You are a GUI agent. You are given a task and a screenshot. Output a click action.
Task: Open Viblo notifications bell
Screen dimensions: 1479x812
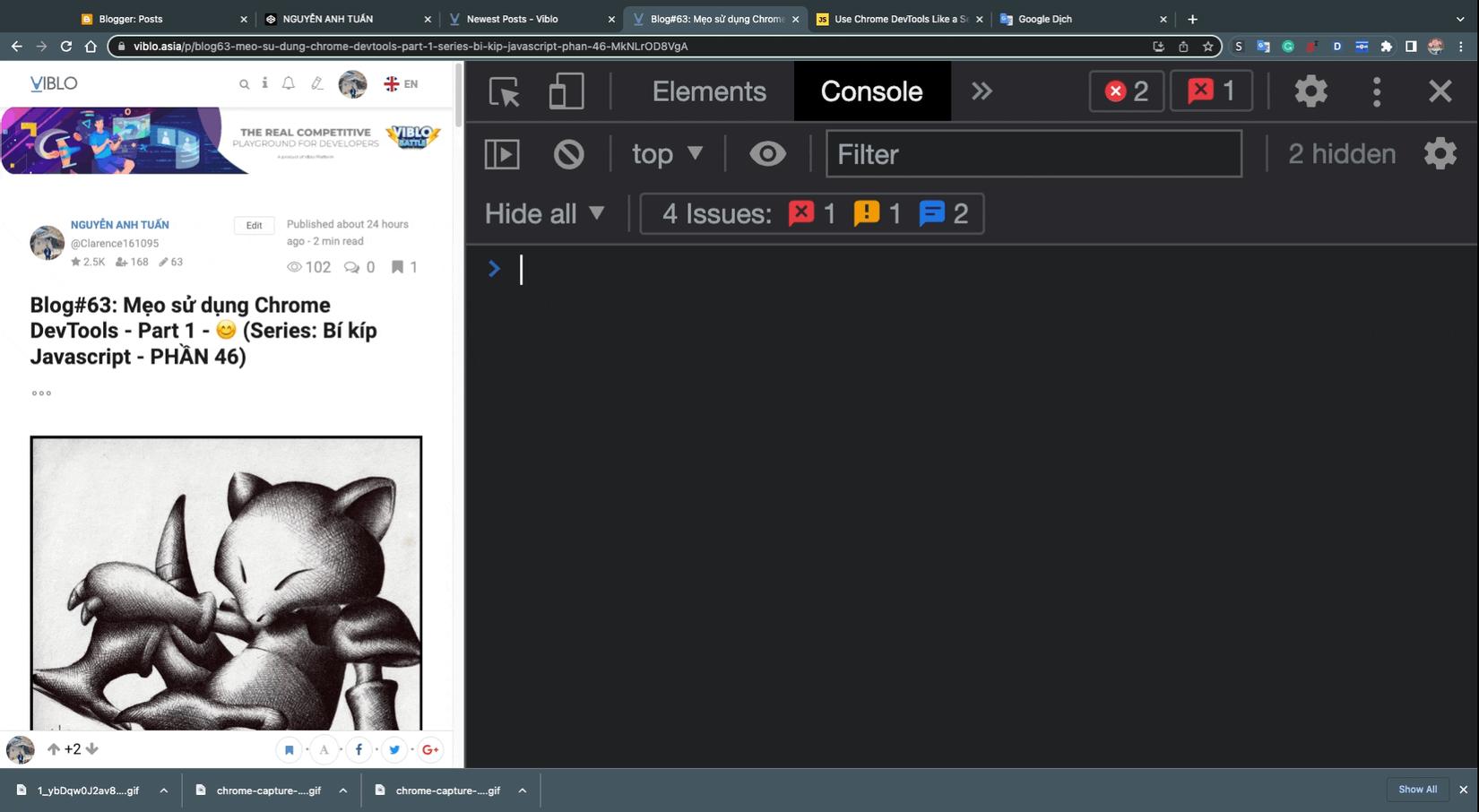(288, 83)
